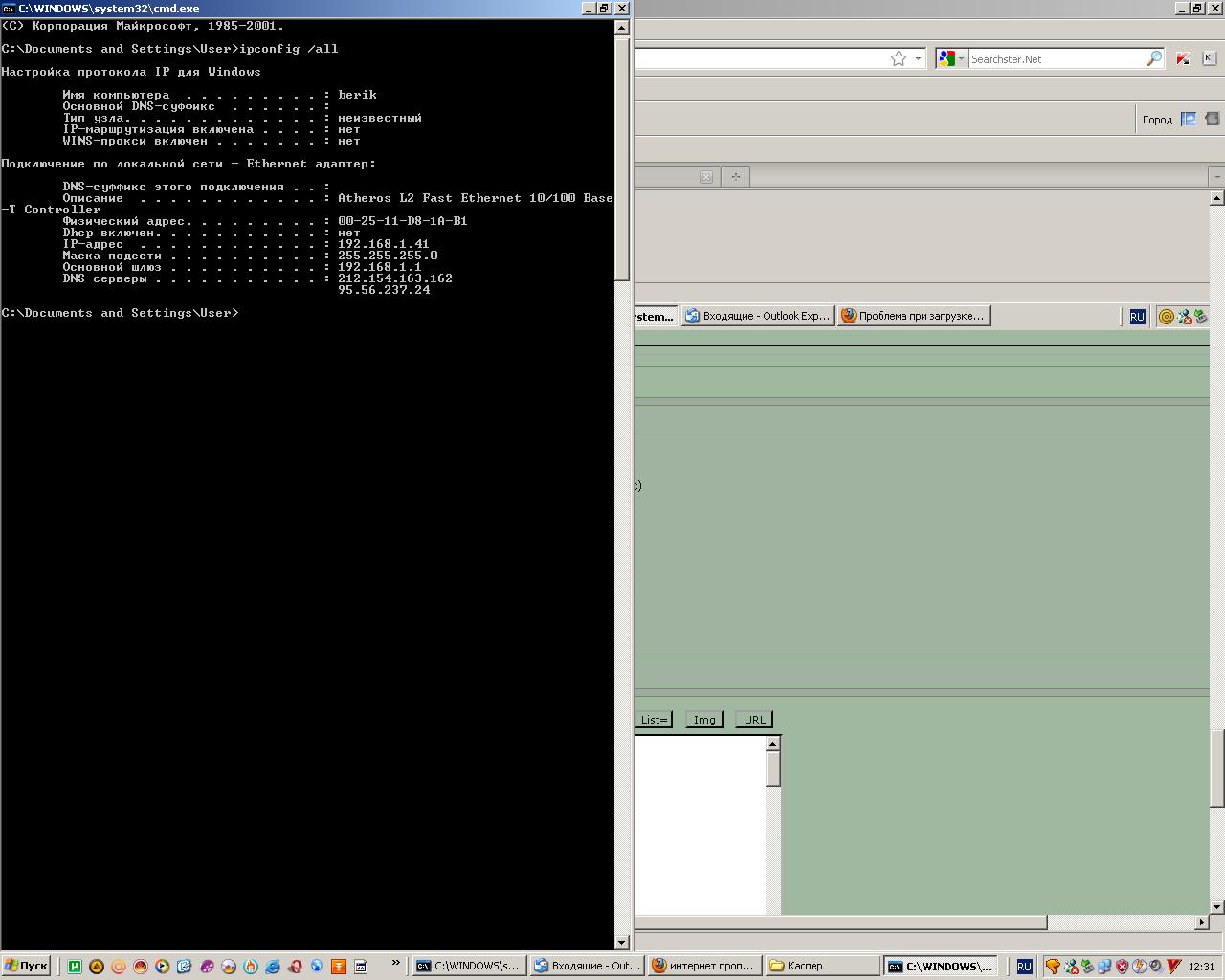Click the cmd.exe title bar system icon
This screenshot has width=1225, height=980.
[8, 8]
